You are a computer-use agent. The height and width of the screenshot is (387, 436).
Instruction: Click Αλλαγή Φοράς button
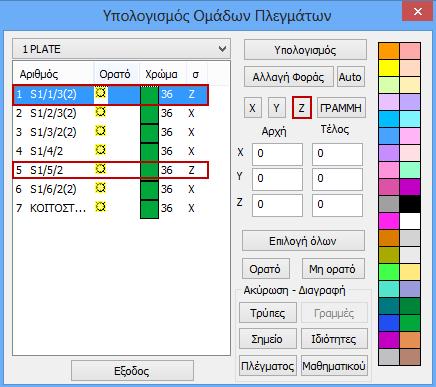[288, 77]
